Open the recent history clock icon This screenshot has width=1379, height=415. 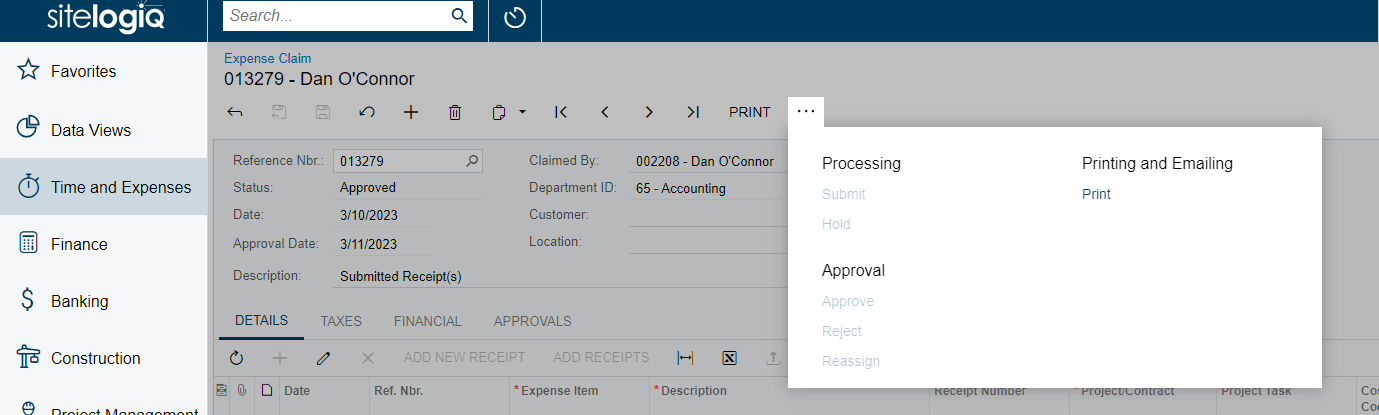[515, 18]
